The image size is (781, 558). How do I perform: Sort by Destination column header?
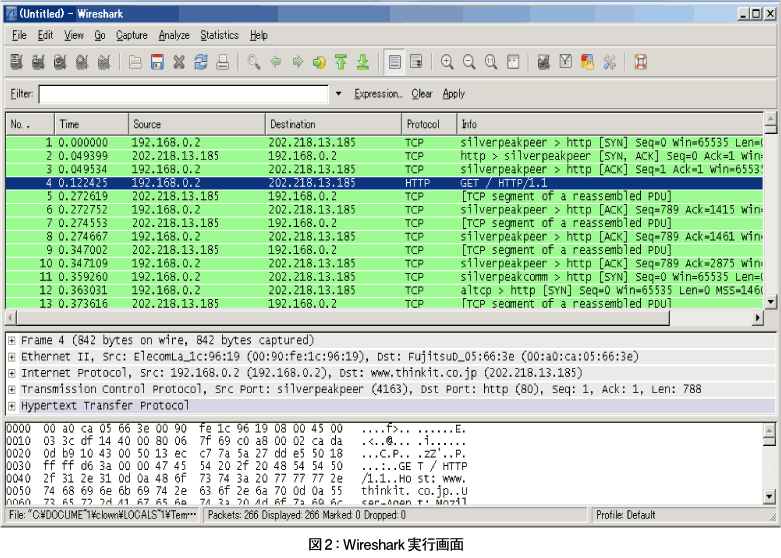333,124
